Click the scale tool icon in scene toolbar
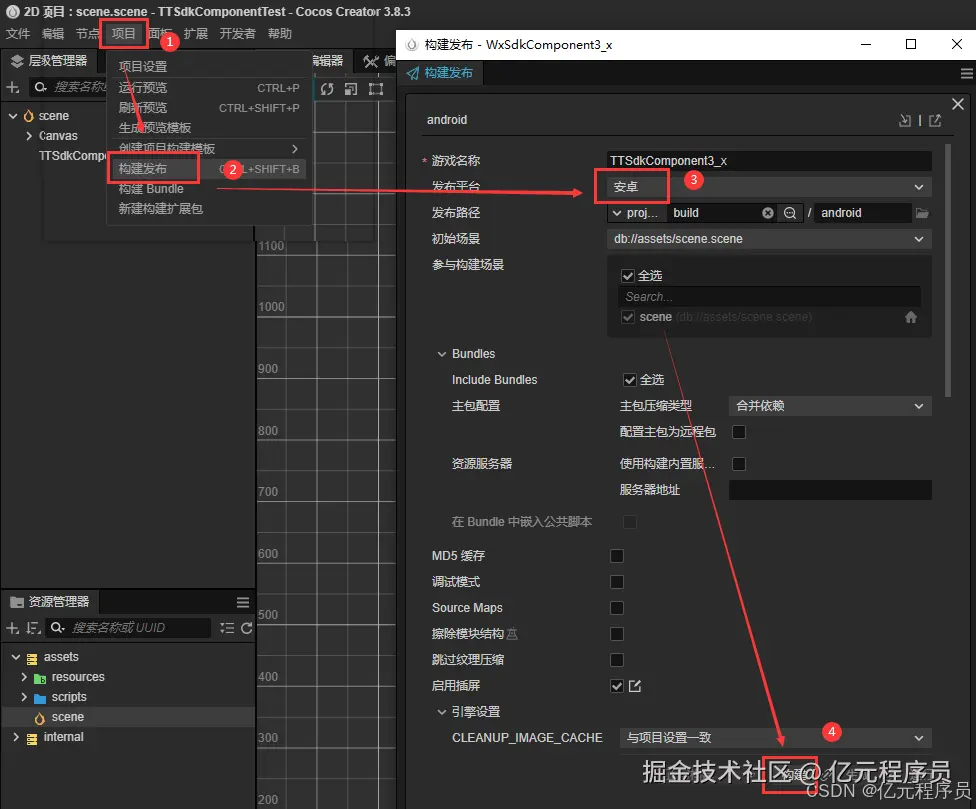976x809 pixels. (x=351, y=89)
